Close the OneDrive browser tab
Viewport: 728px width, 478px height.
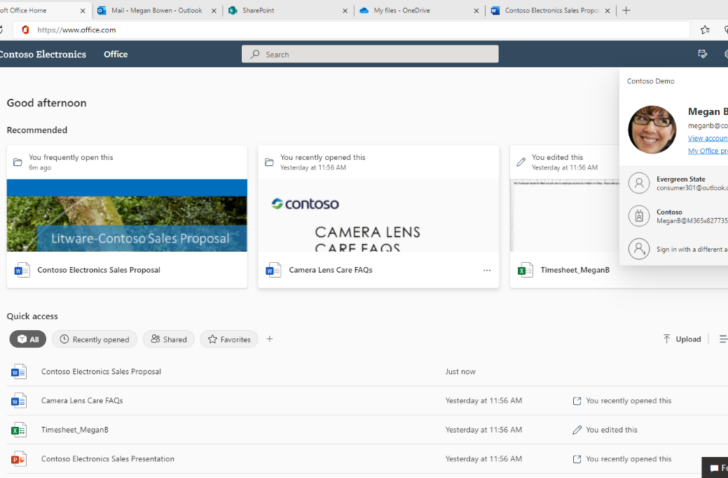click(x=476, y=11)
